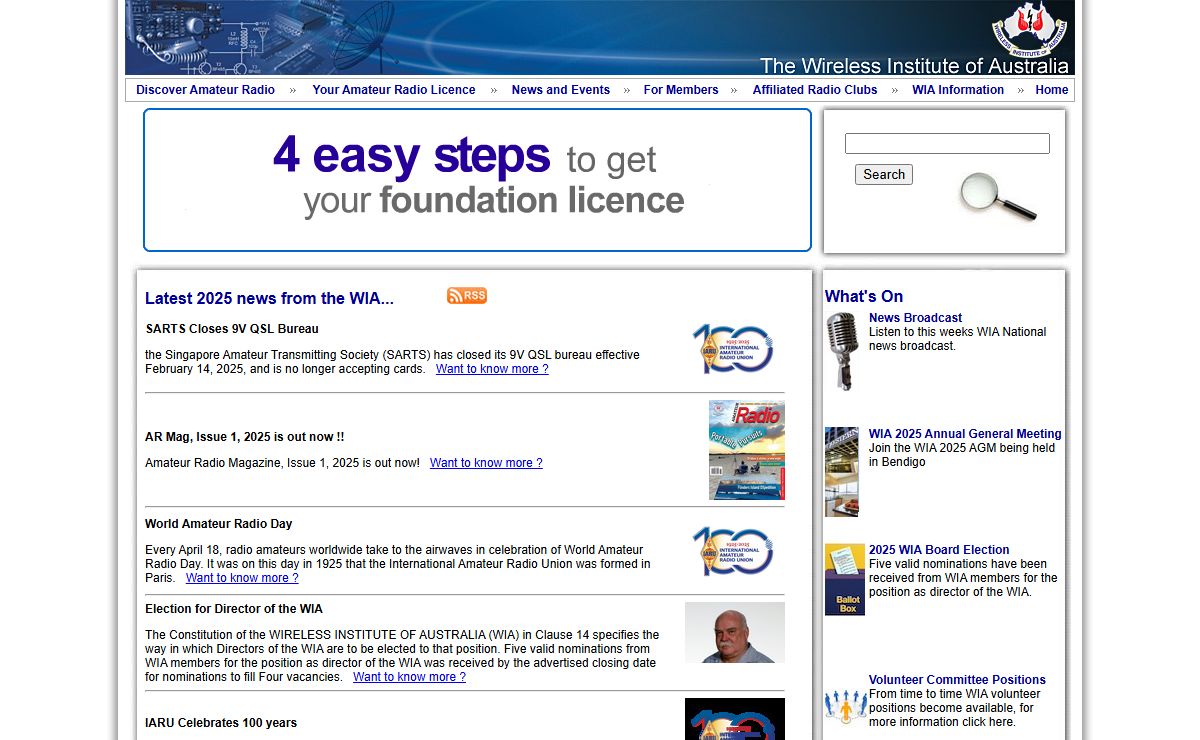Click the 4 easy steps foundation licence banner
This screenshot has height=740, width=1200.
(477, 180)
